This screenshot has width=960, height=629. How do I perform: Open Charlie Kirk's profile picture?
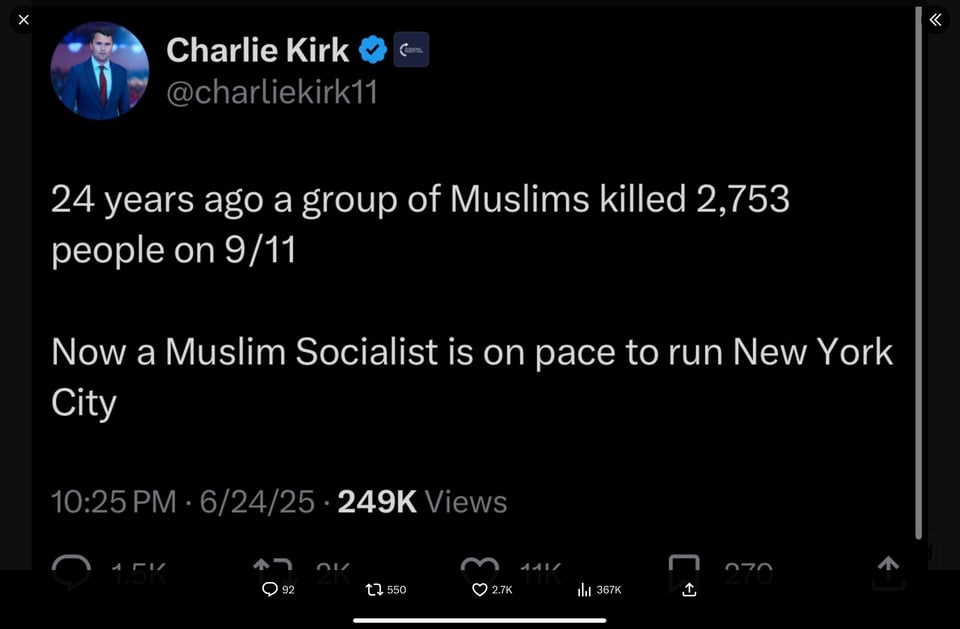[x=99, y=71]
